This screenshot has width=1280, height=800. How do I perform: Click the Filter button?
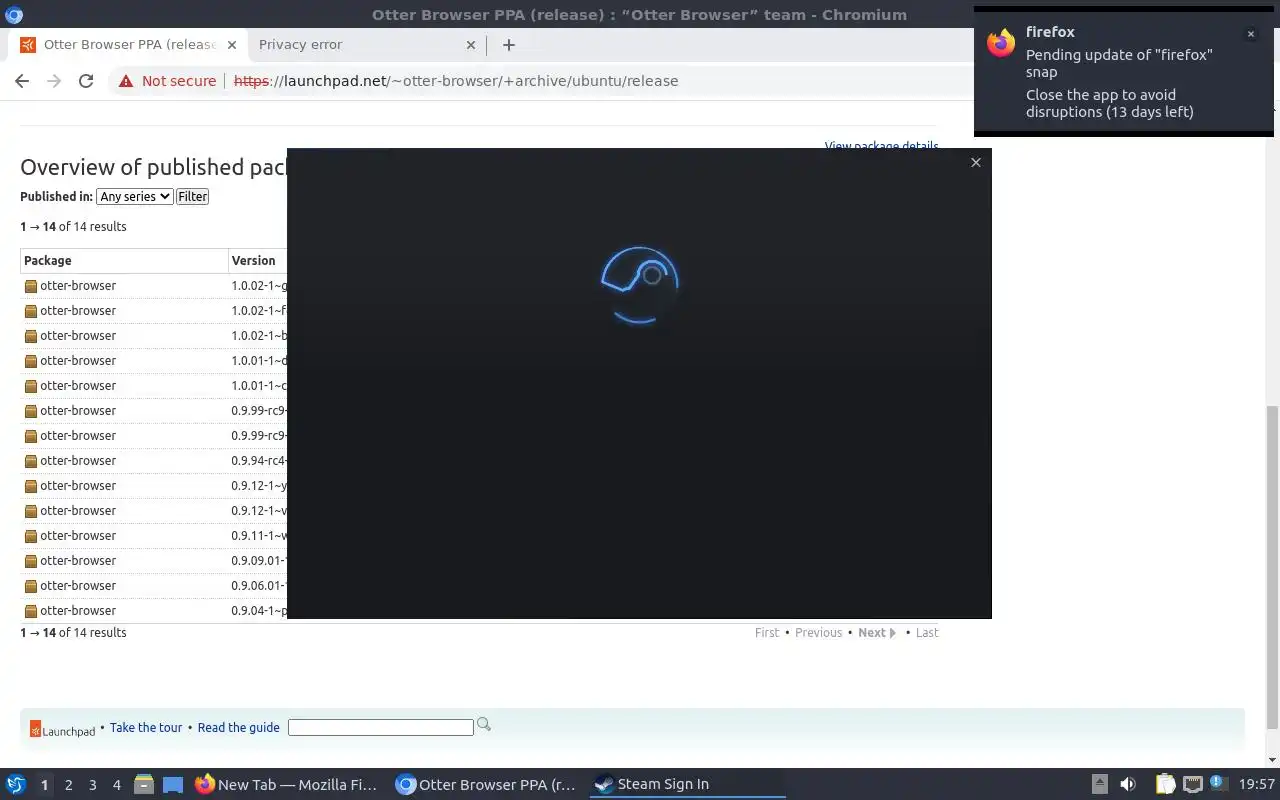[193, 197]
